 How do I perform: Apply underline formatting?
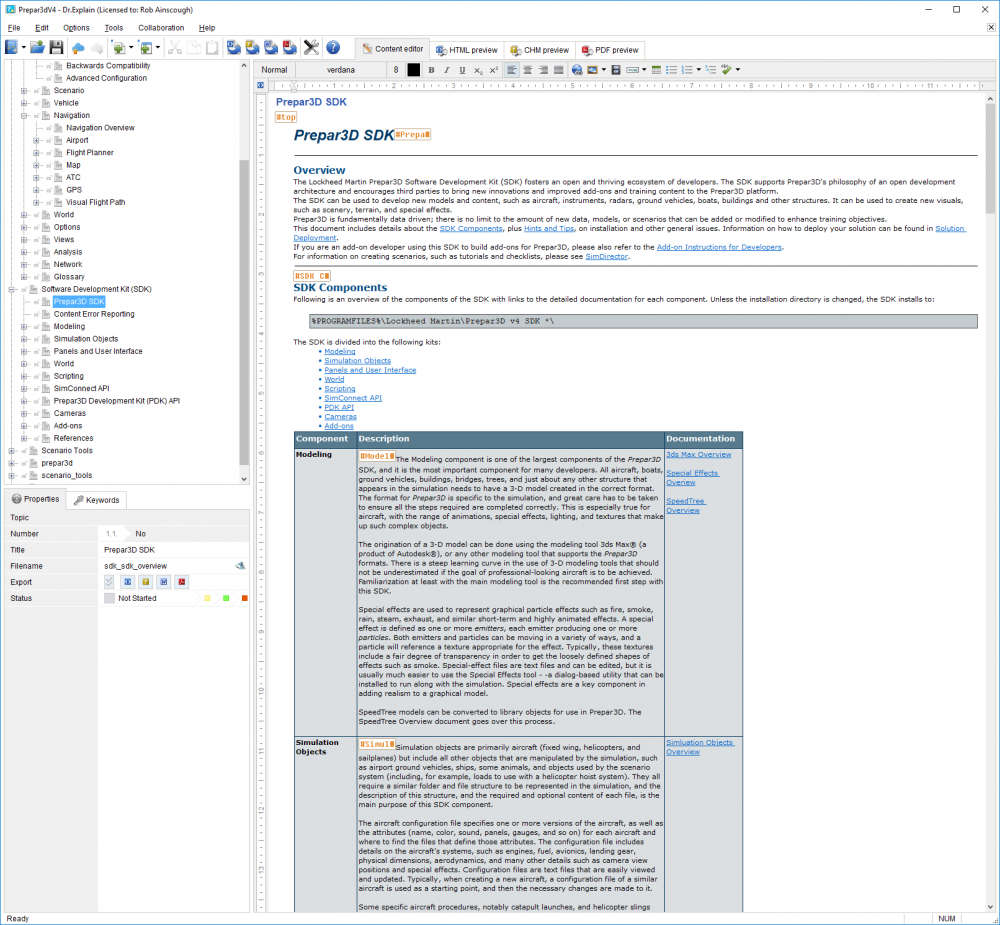tap(462, 70)
